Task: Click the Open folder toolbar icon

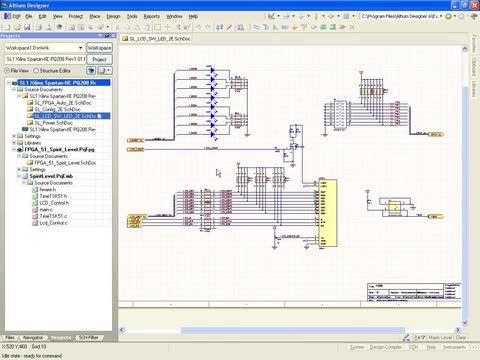Action: (17, 27)
